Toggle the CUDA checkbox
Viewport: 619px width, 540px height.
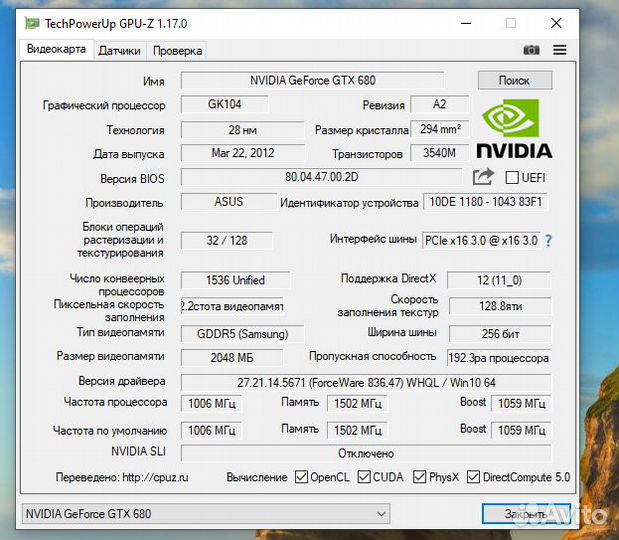click(x=364, y=477)
